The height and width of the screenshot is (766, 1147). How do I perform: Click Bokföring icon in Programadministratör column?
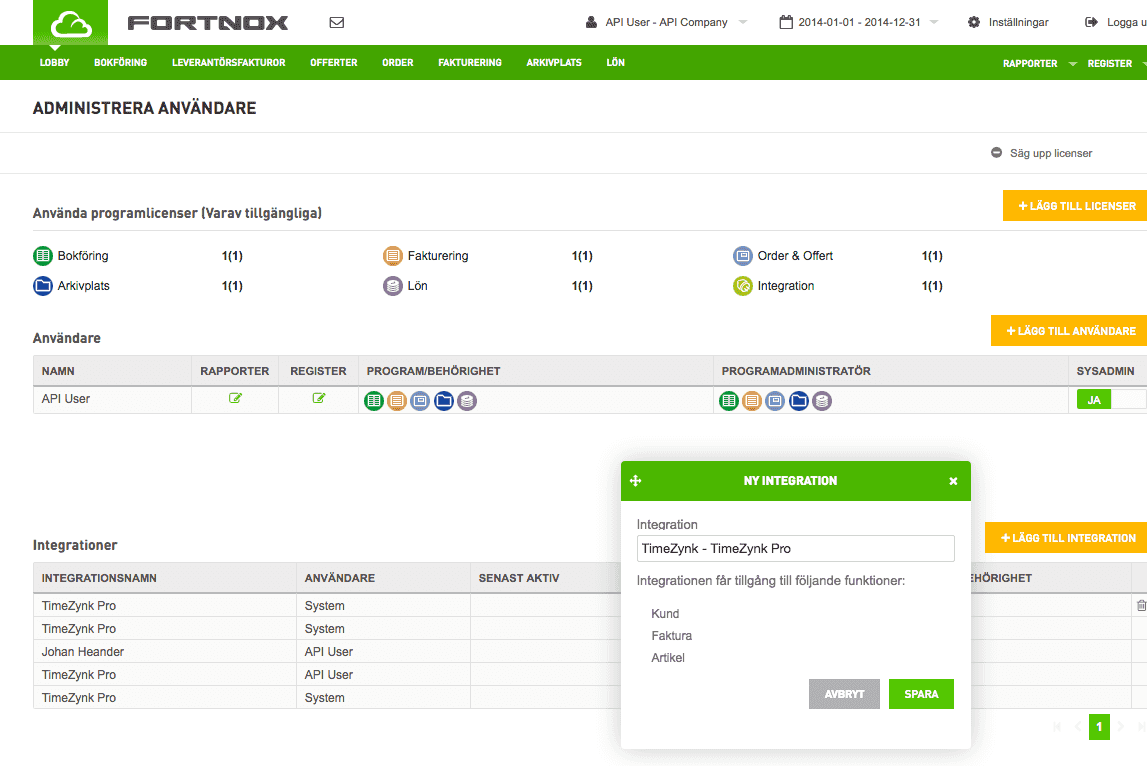(729, 400)
